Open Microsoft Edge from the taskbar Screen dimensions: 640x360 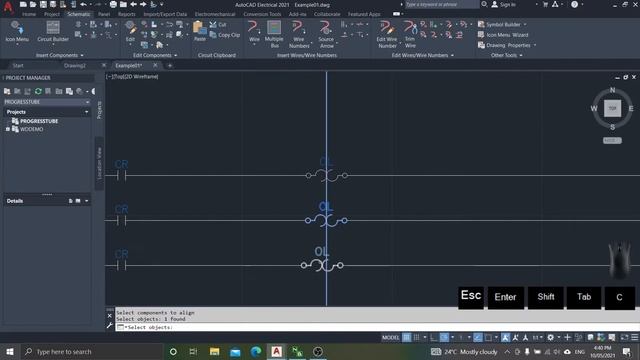click(256, 351)
